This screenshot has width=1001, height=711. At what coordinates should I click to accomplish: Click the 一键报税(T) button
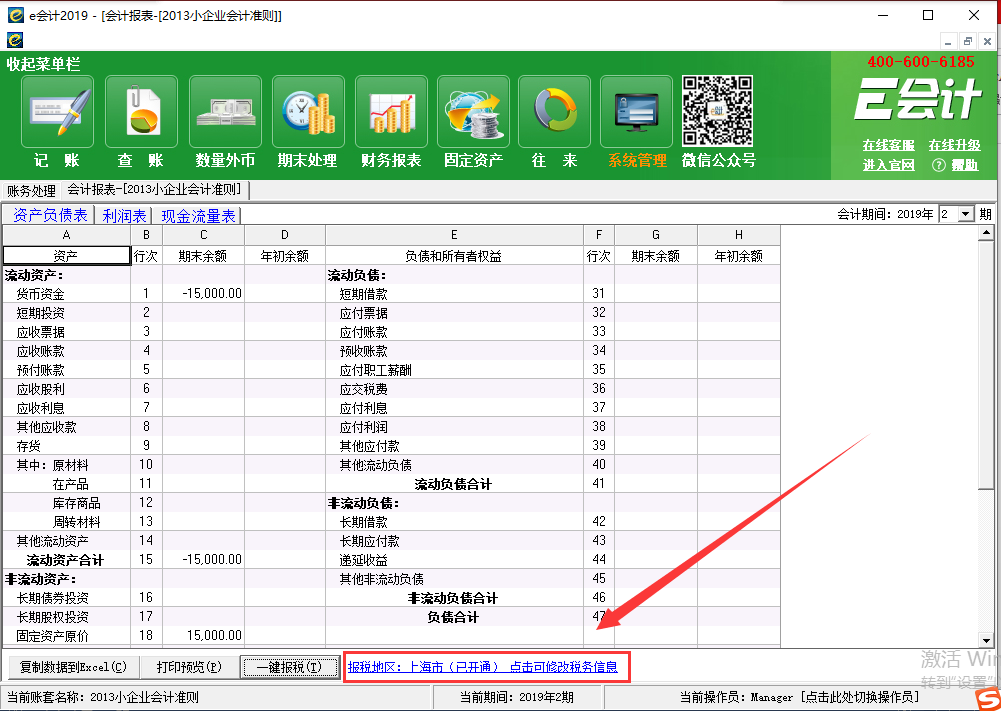(290, 667)
